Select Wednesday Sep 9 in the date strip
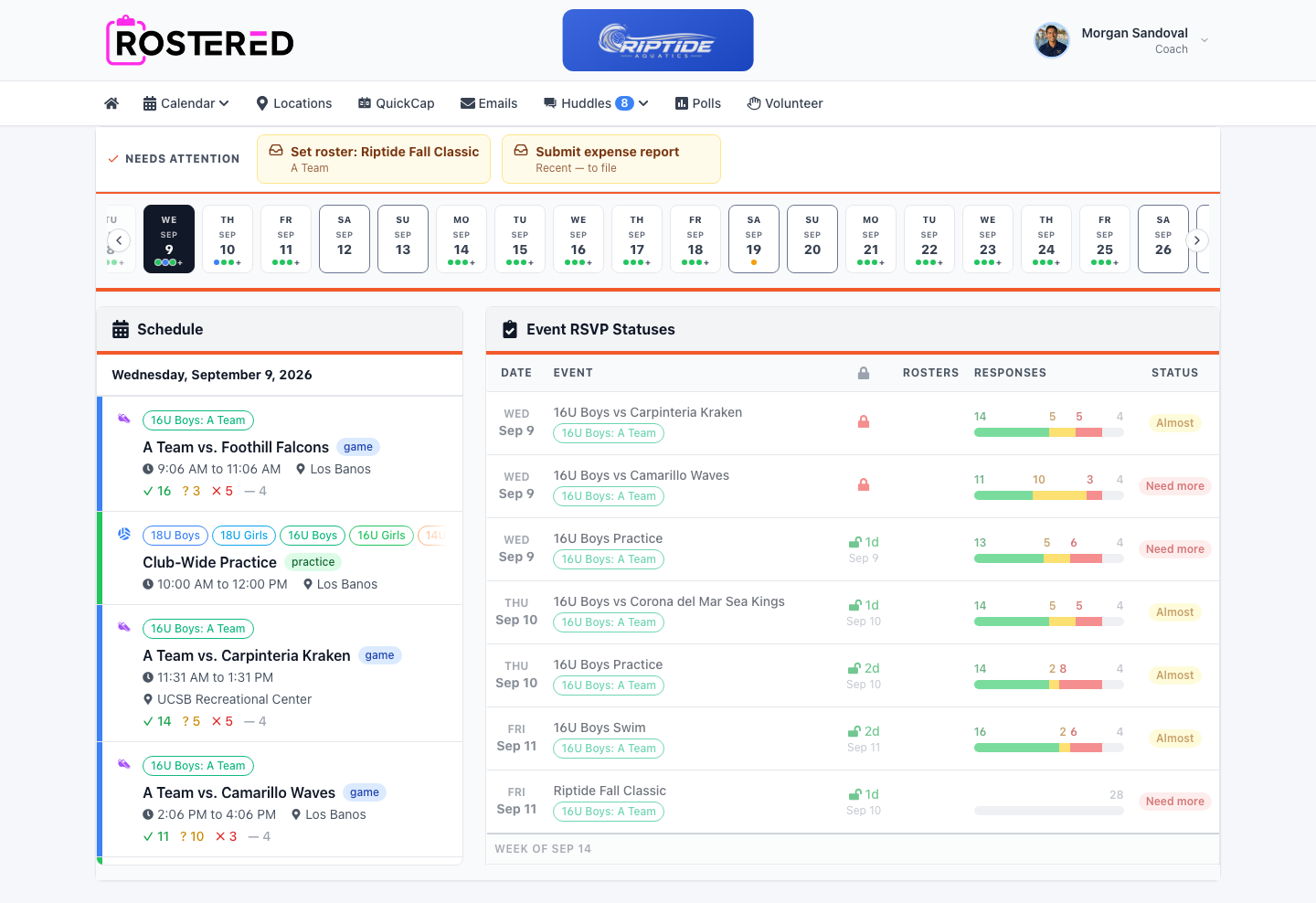The height and width of the screenshot is (903, 1316). pos(169,239)
